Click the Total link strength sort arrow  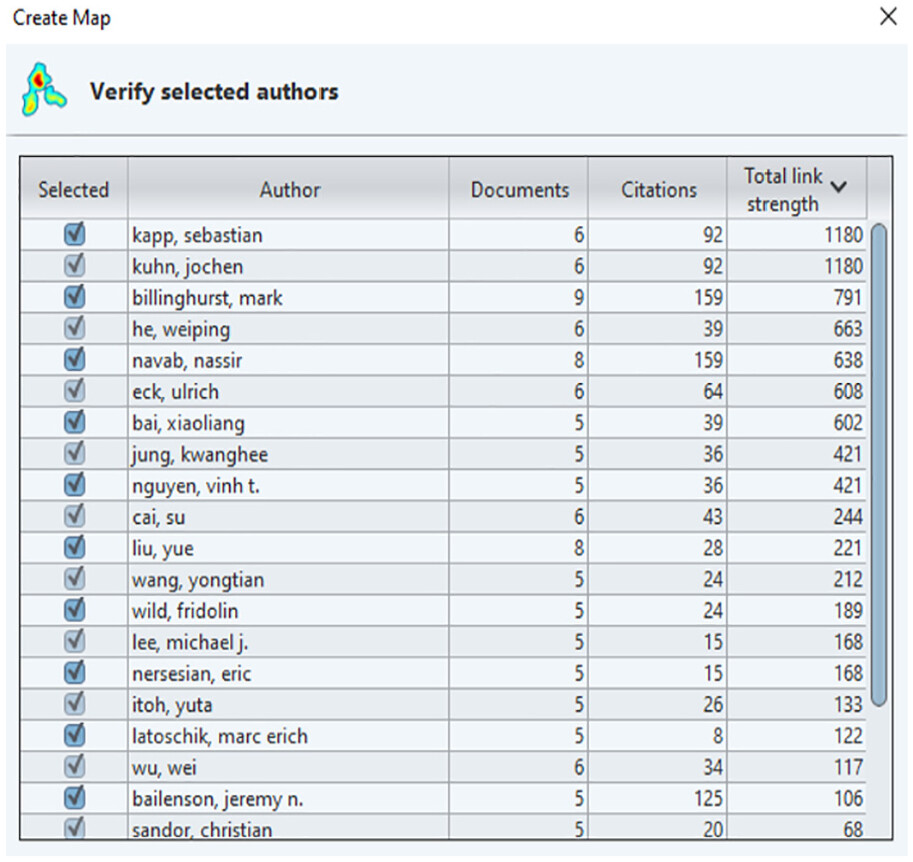[840, 186]
